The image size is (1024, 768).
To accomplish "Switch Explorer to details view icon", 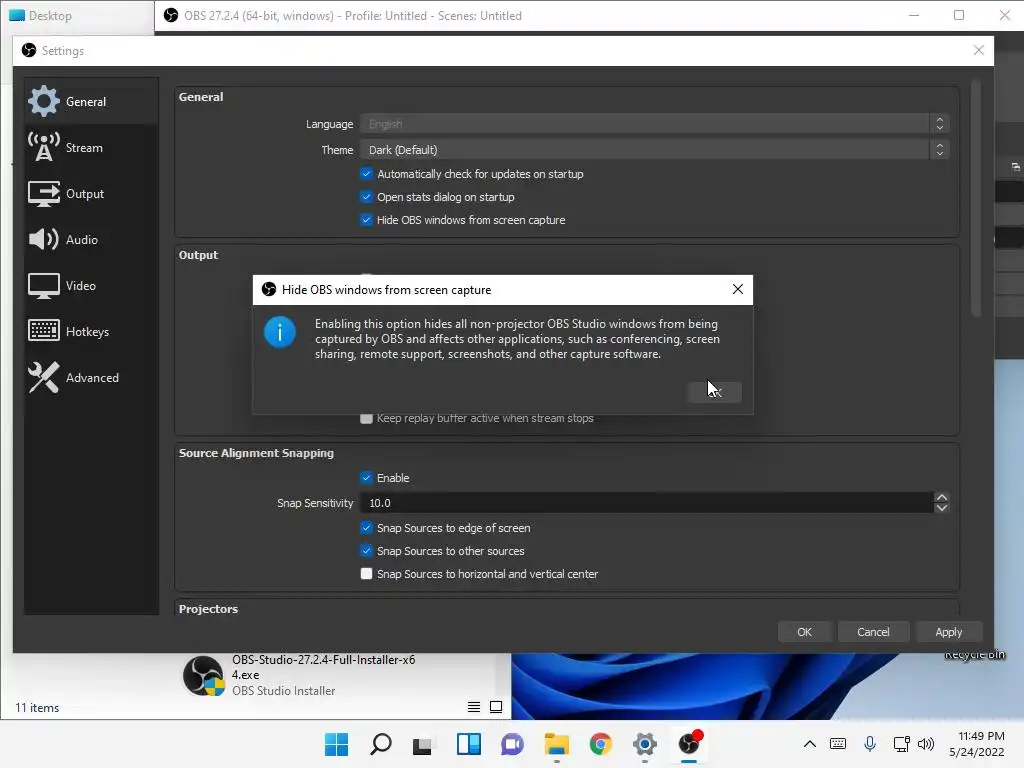I will coord(474,707).
